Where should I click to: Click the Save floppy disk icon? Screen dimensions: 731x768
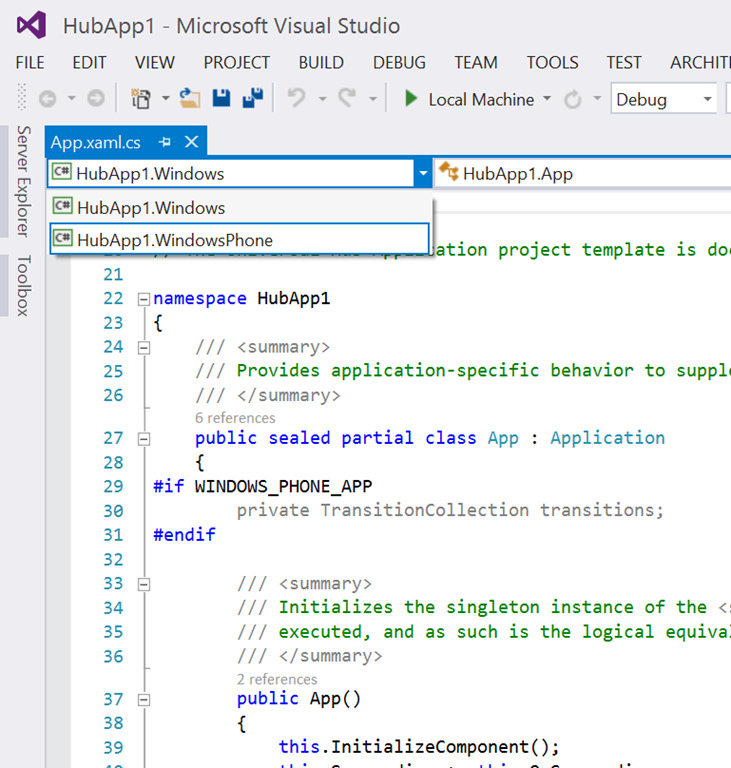pyautogui.click(x=221, y=98)
